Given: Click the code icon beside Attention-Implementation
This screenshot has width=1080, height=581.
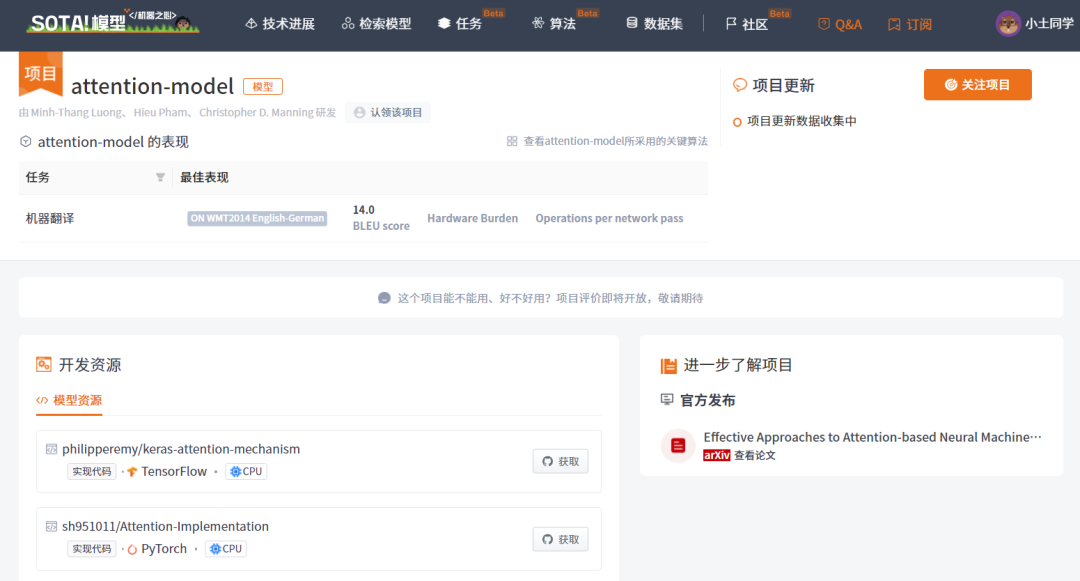Looking at the screenshot, I should pyautogui.click(x=51, y=527).
